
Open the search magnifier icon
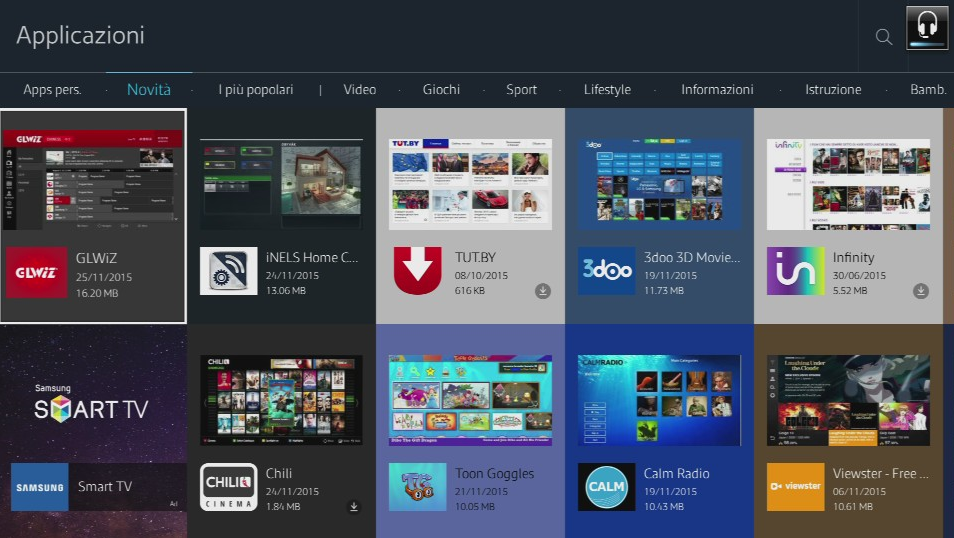(884, 37)
